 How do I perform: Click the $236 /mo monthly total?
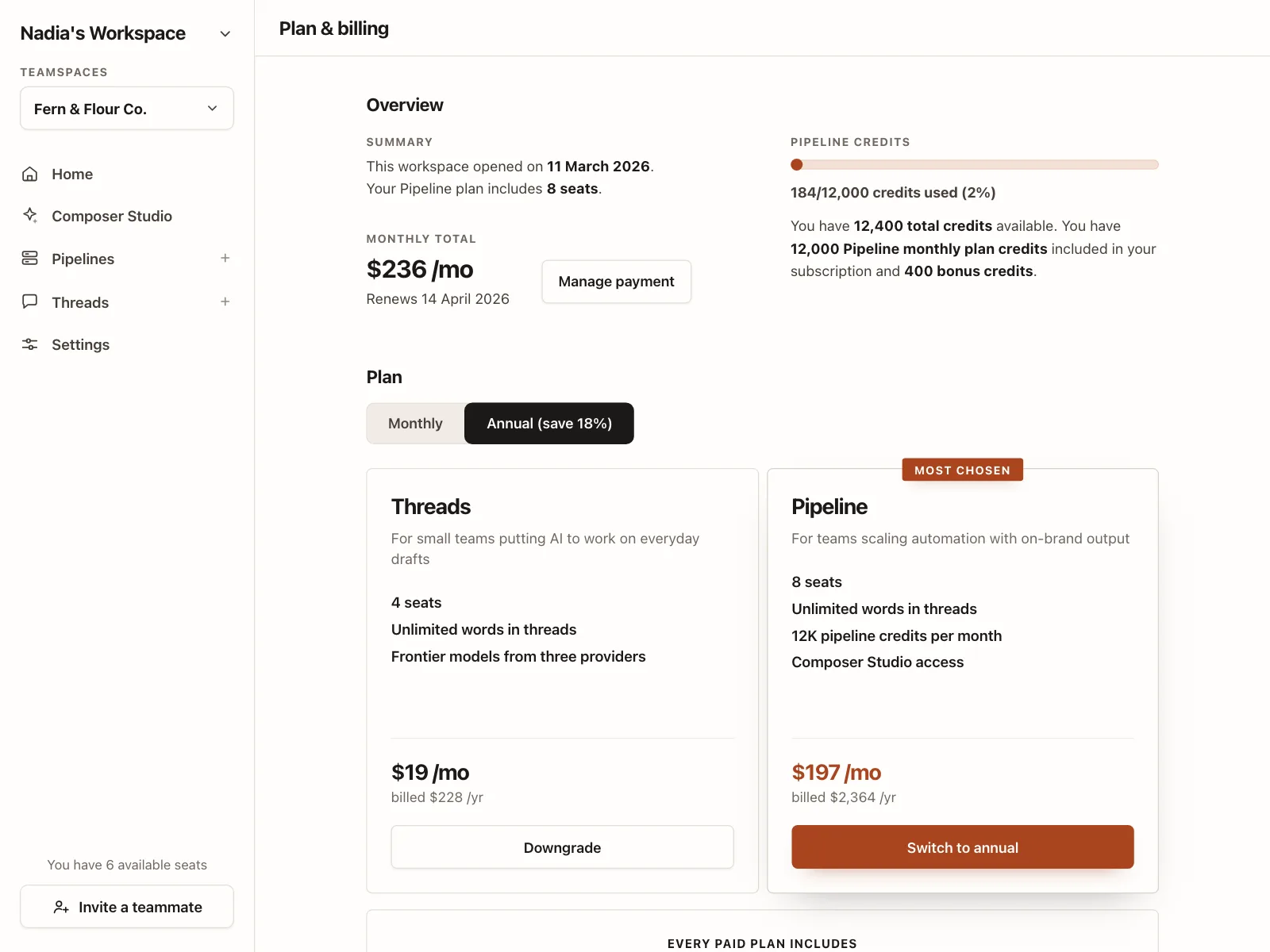click(420, 269)
